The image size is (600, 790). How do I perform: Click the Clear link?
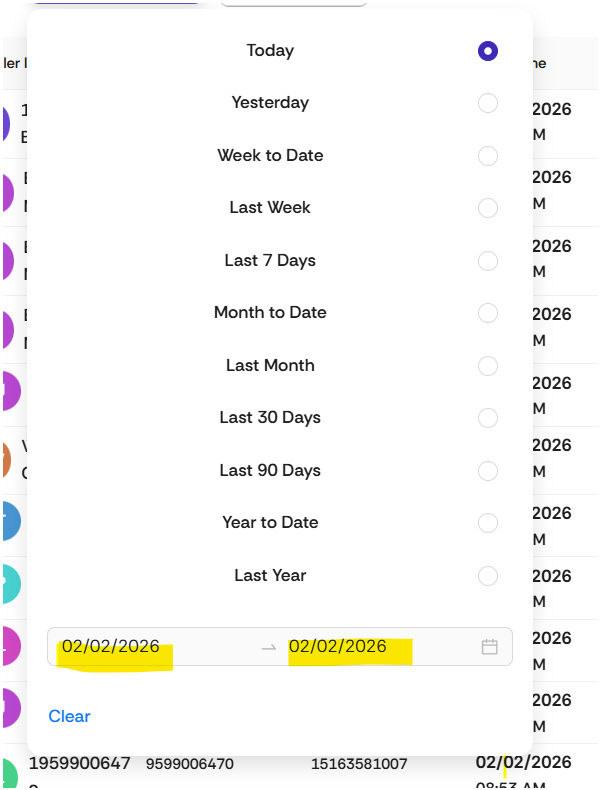tap(69, 716)
